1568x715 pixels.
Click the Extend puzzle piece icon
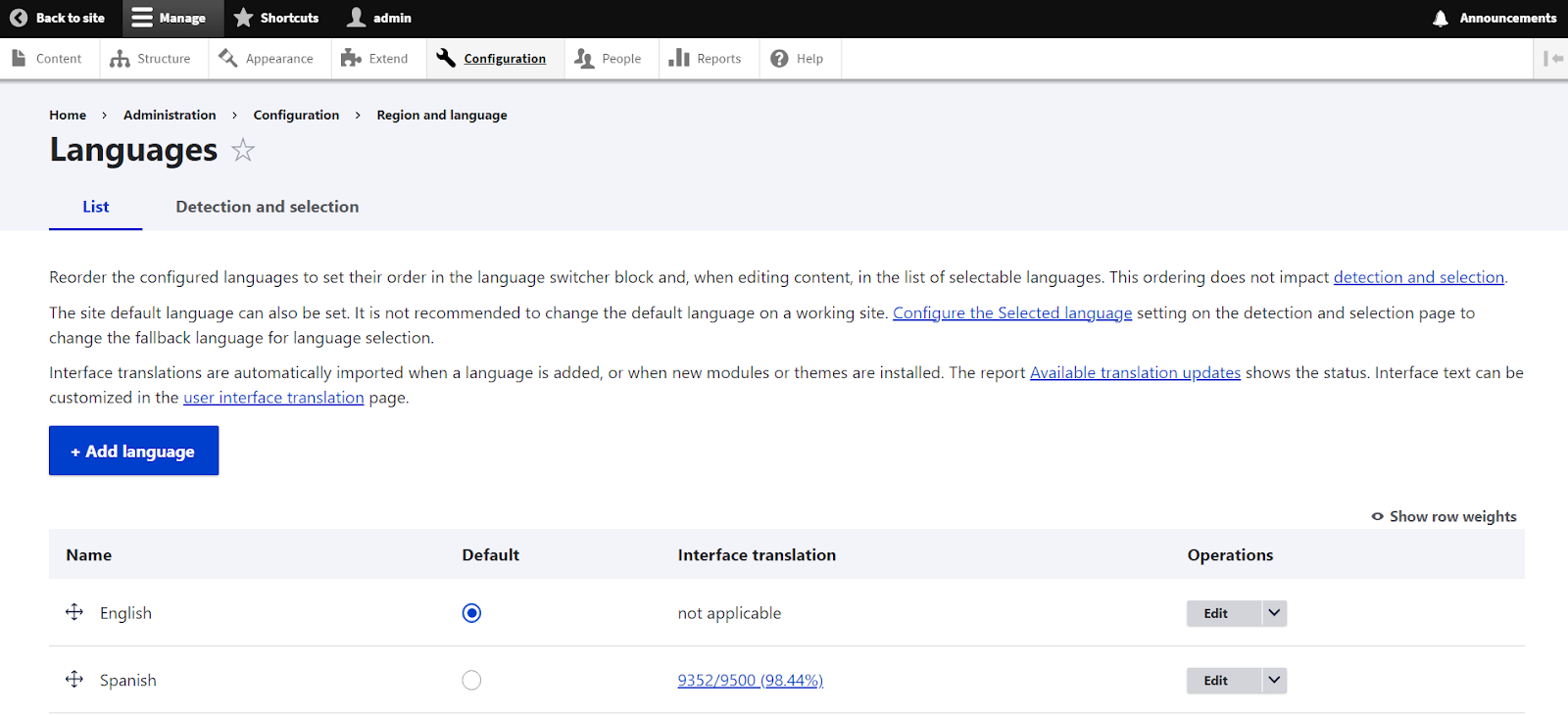351,59
